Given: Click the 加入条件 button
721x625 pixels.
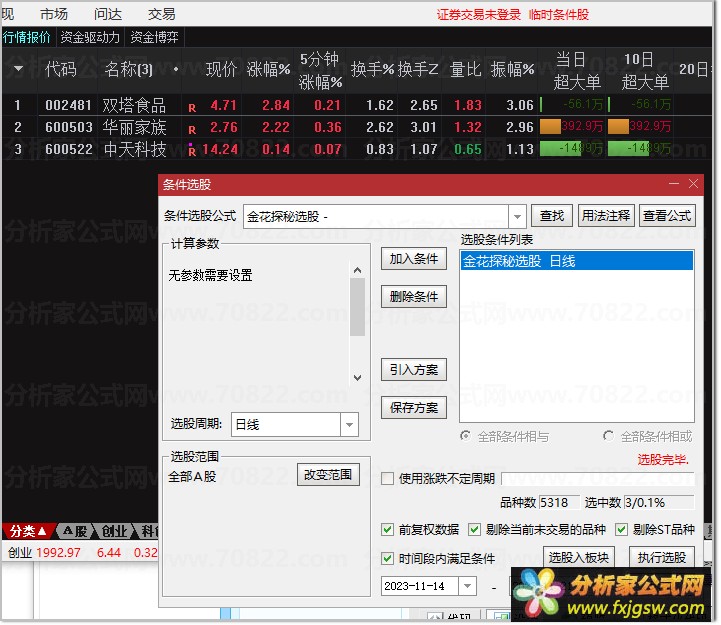Looking at the screenshot, I should click(x=414, y=259).
